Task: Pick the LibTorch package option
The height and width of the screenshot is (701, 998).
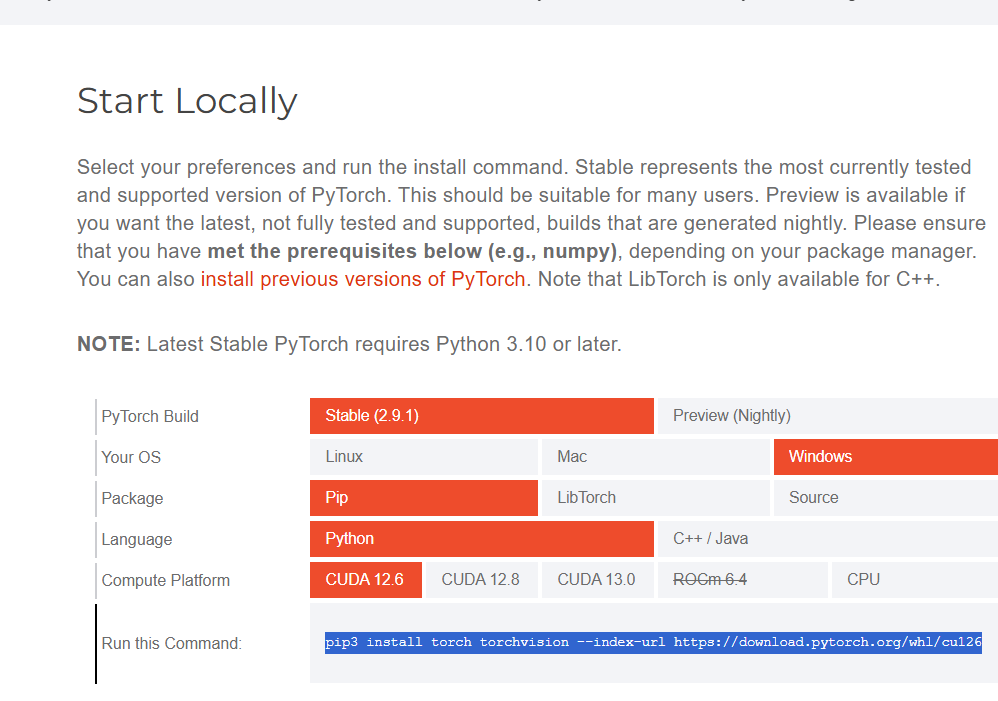Action: (x=655, y=498)
